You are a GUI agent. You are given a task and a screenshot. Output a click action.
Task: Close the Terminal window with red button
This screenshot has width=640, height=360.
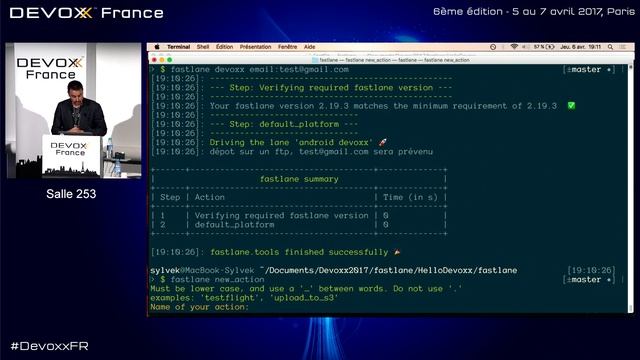[154, 60]
